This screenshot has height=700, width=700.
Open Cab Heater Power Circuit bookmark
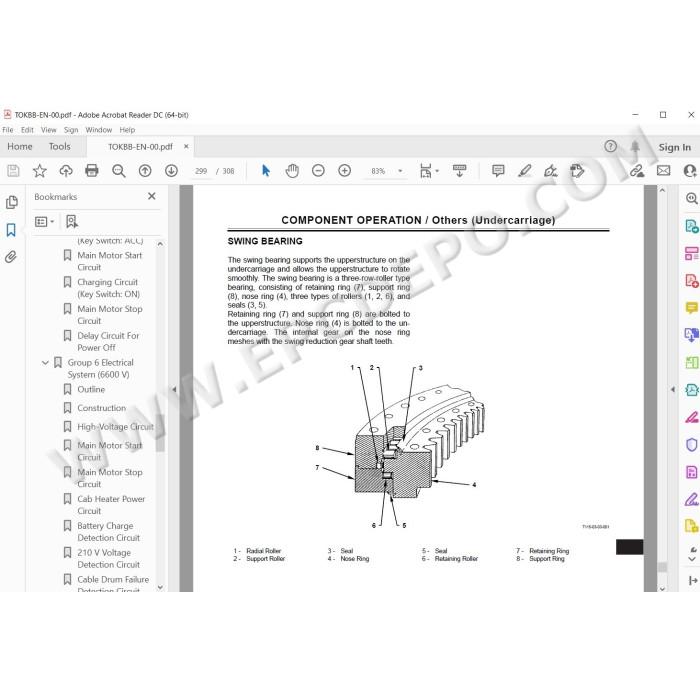coord(111,505)
